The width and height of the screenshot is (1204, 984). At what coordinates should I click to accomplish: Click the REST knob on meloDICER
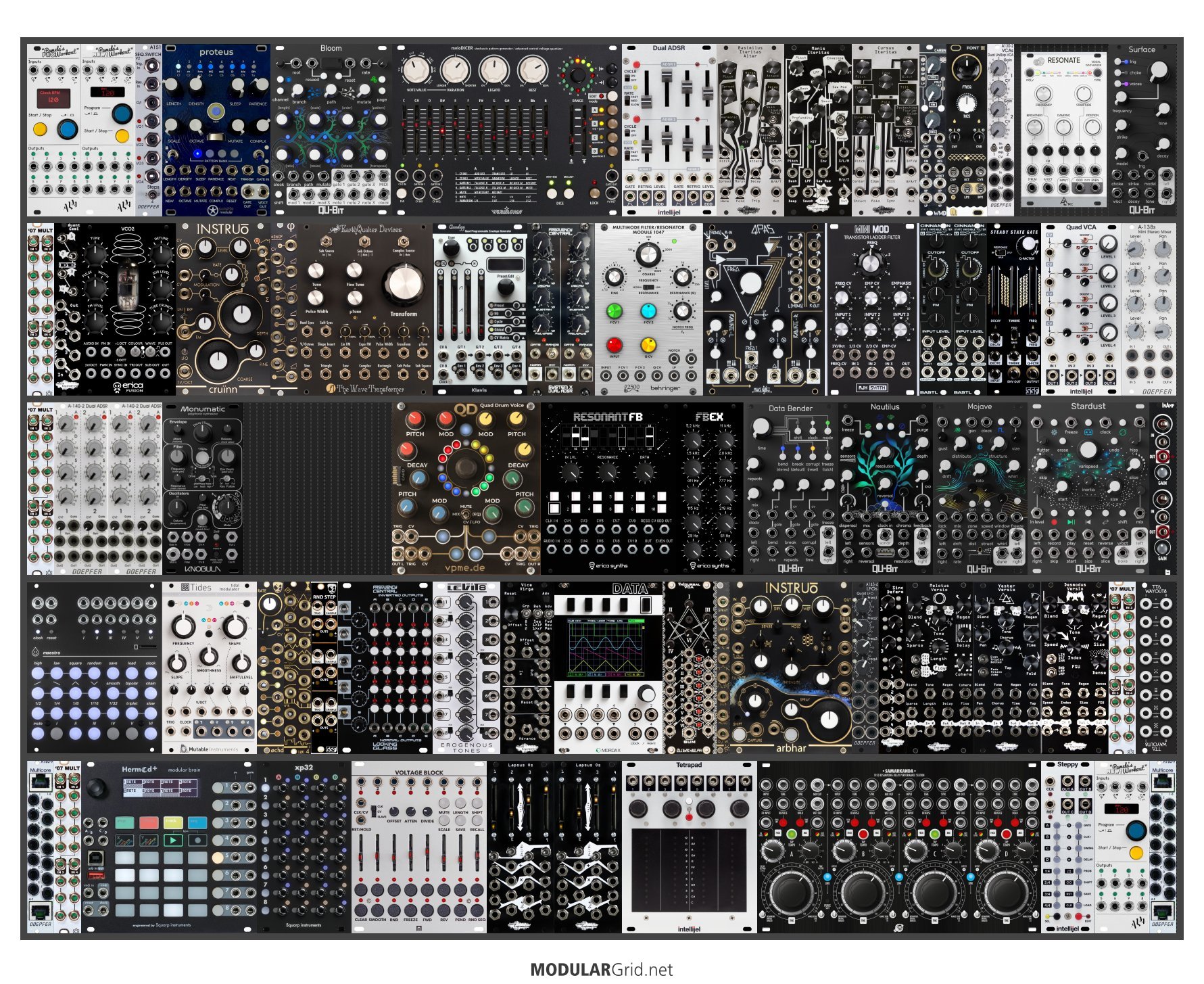[533, 70]
